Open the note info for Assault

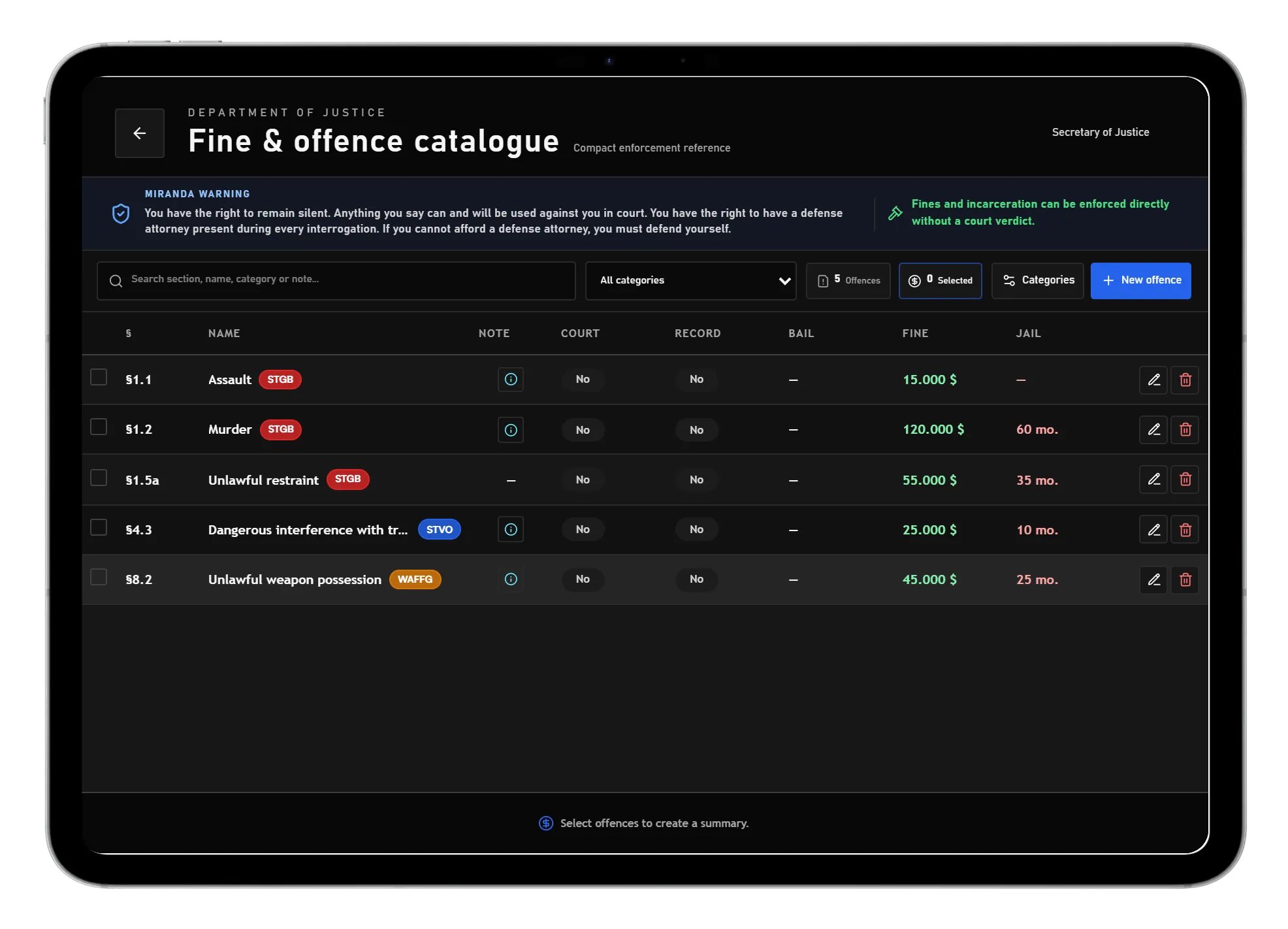coord(511,380)
